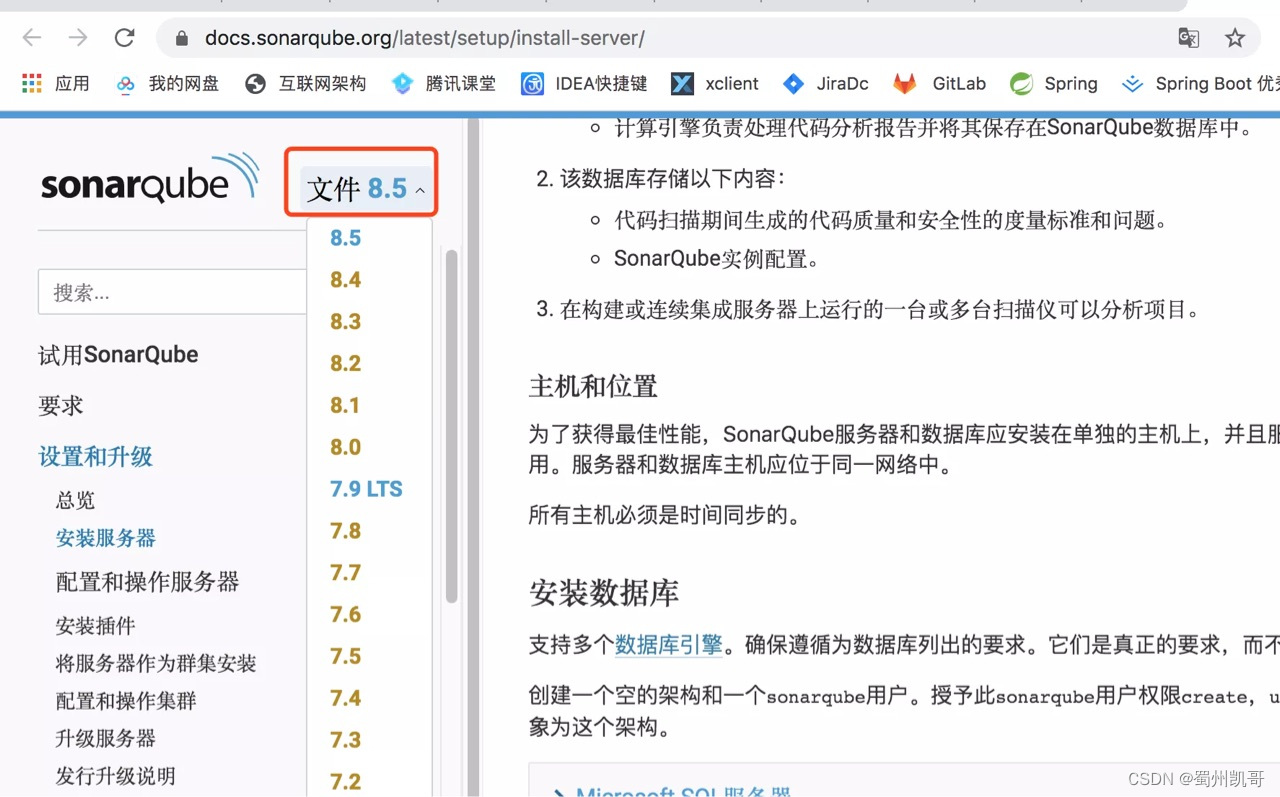Select version 7.9 LTS in the list

tap(366, 489)
